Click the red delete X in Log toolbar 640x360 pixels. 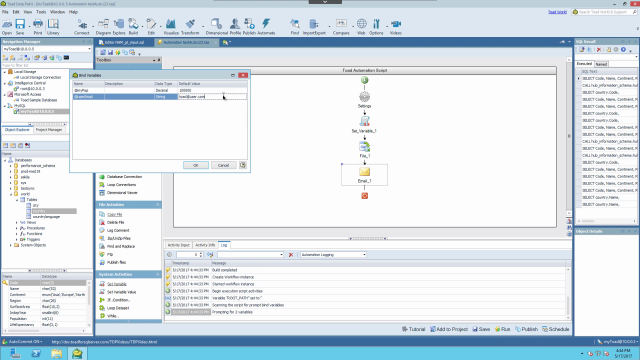(x=291, y=255)
